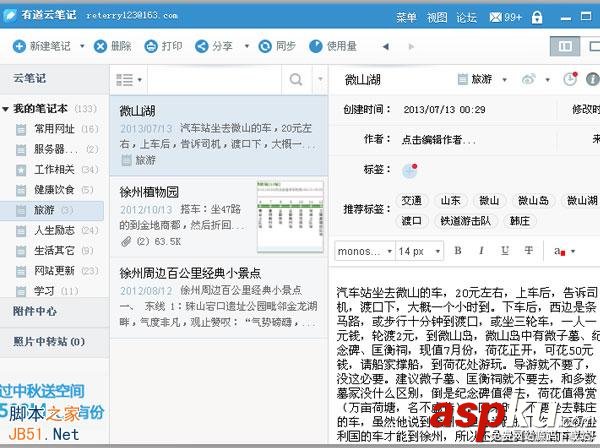Select the 微山湖 note in list
Screen dimensions: 600x448
pyautogui.click(x=218, y=135)
